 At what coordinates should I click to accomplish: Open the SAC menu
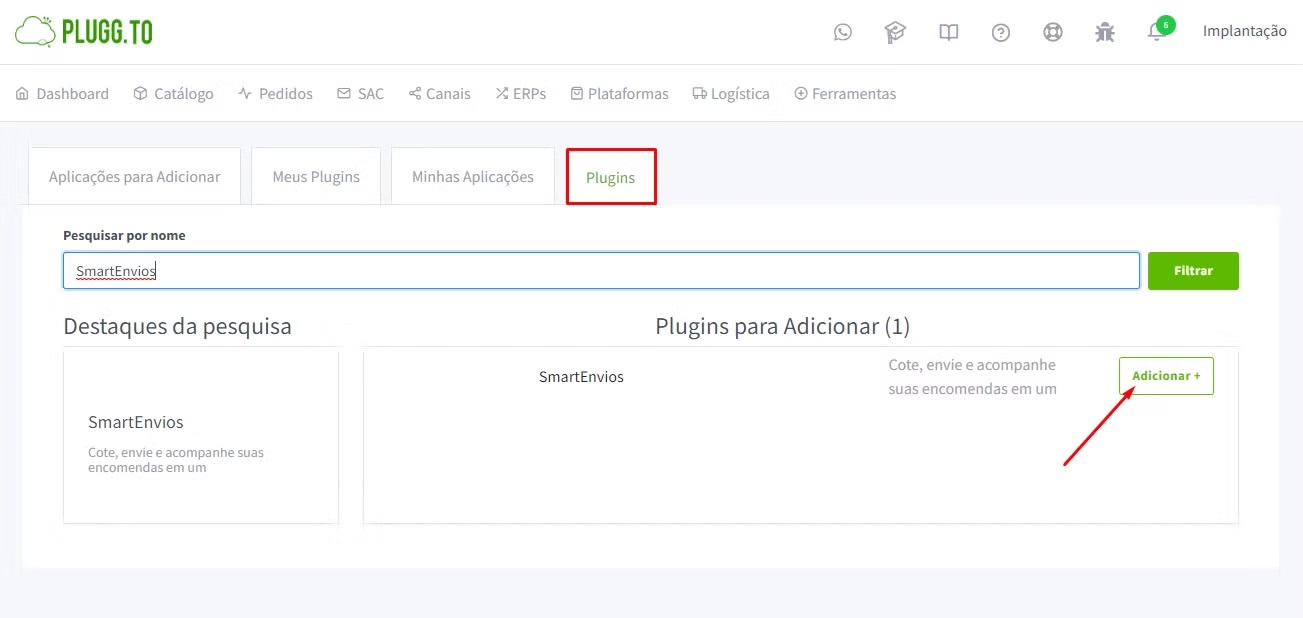click(x=360, y=93)
